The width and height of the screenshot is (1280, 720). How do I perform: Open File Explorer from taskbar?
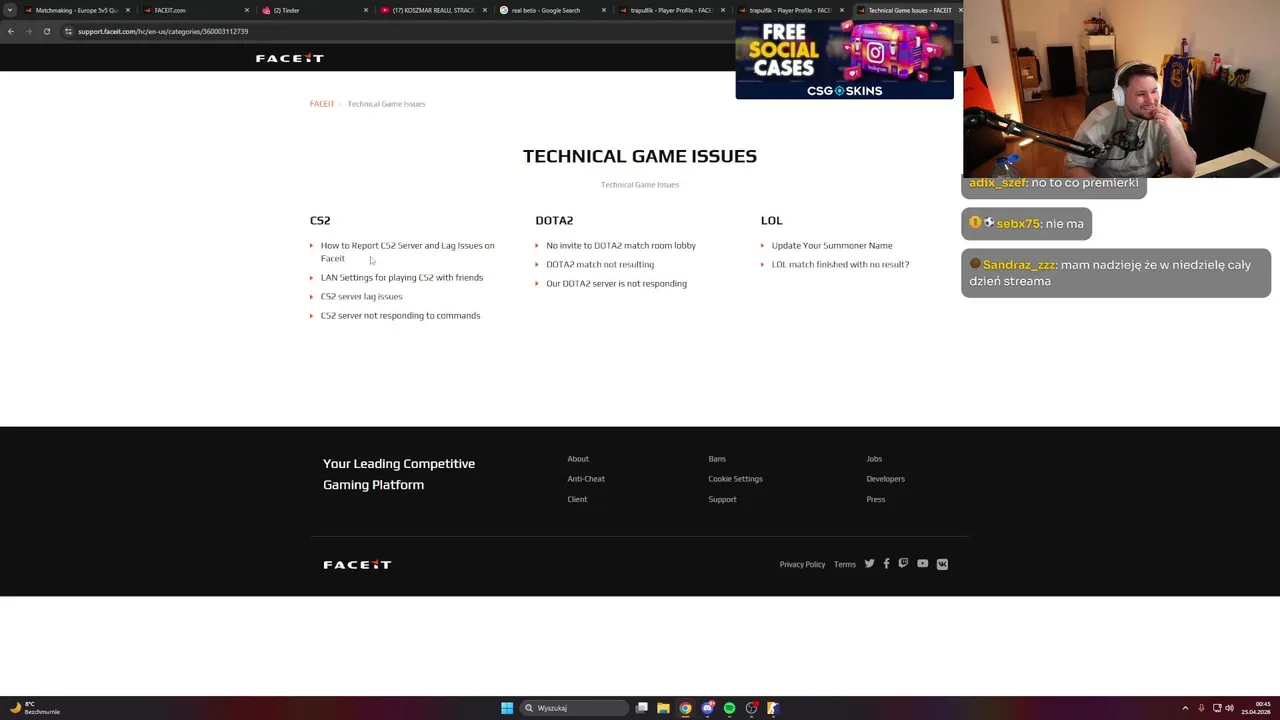click(663, 708)
